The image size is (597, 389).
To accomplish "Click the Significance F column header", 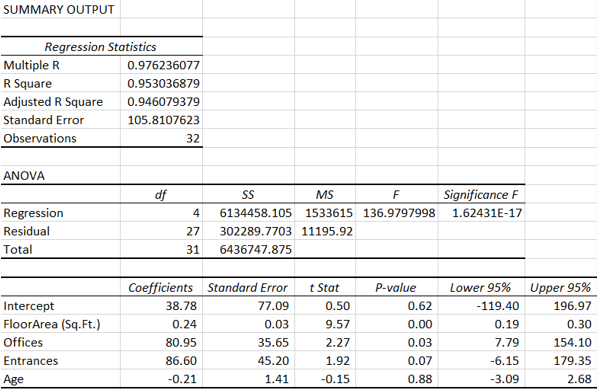I will [x=481, y=194].
